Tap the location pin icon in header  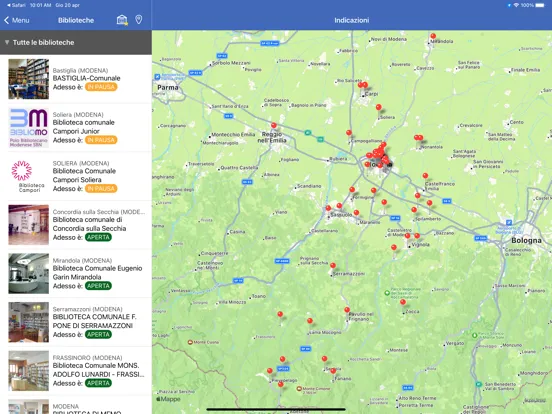click(139, 20)
